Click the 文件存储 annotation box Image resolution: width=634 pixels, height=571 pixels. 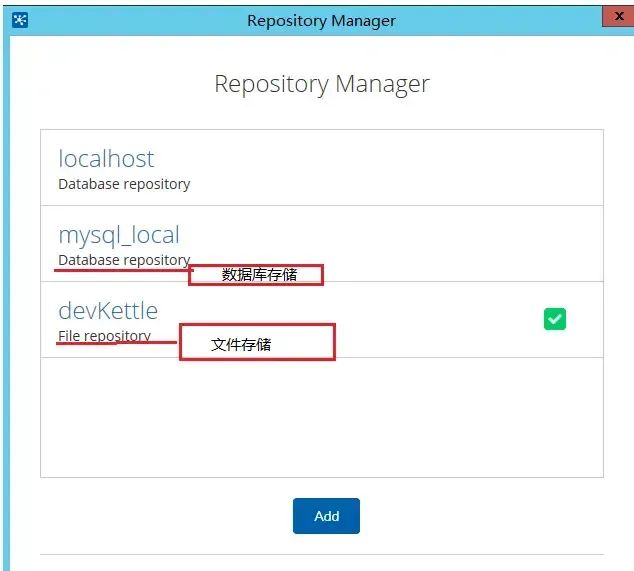257,342
